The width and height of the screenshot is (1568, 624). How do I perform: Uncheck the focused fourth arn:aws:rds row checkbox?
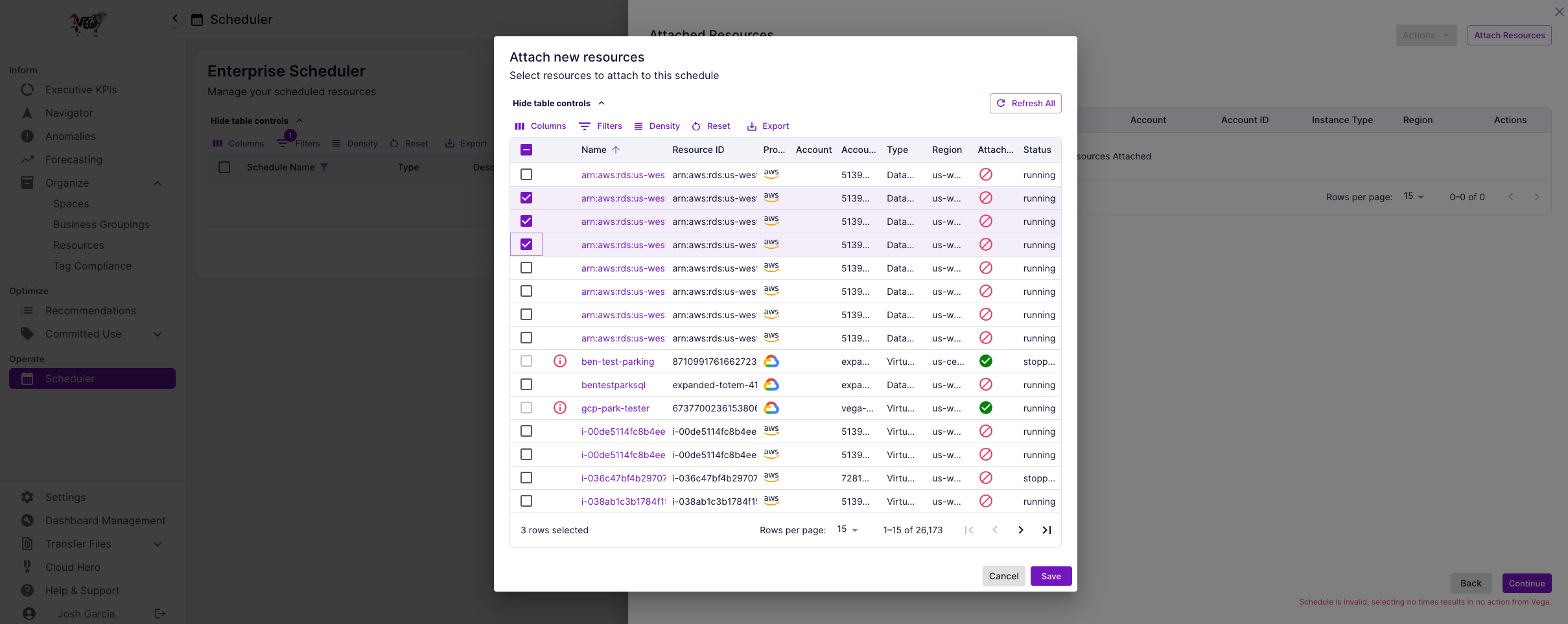pos(526,245)
